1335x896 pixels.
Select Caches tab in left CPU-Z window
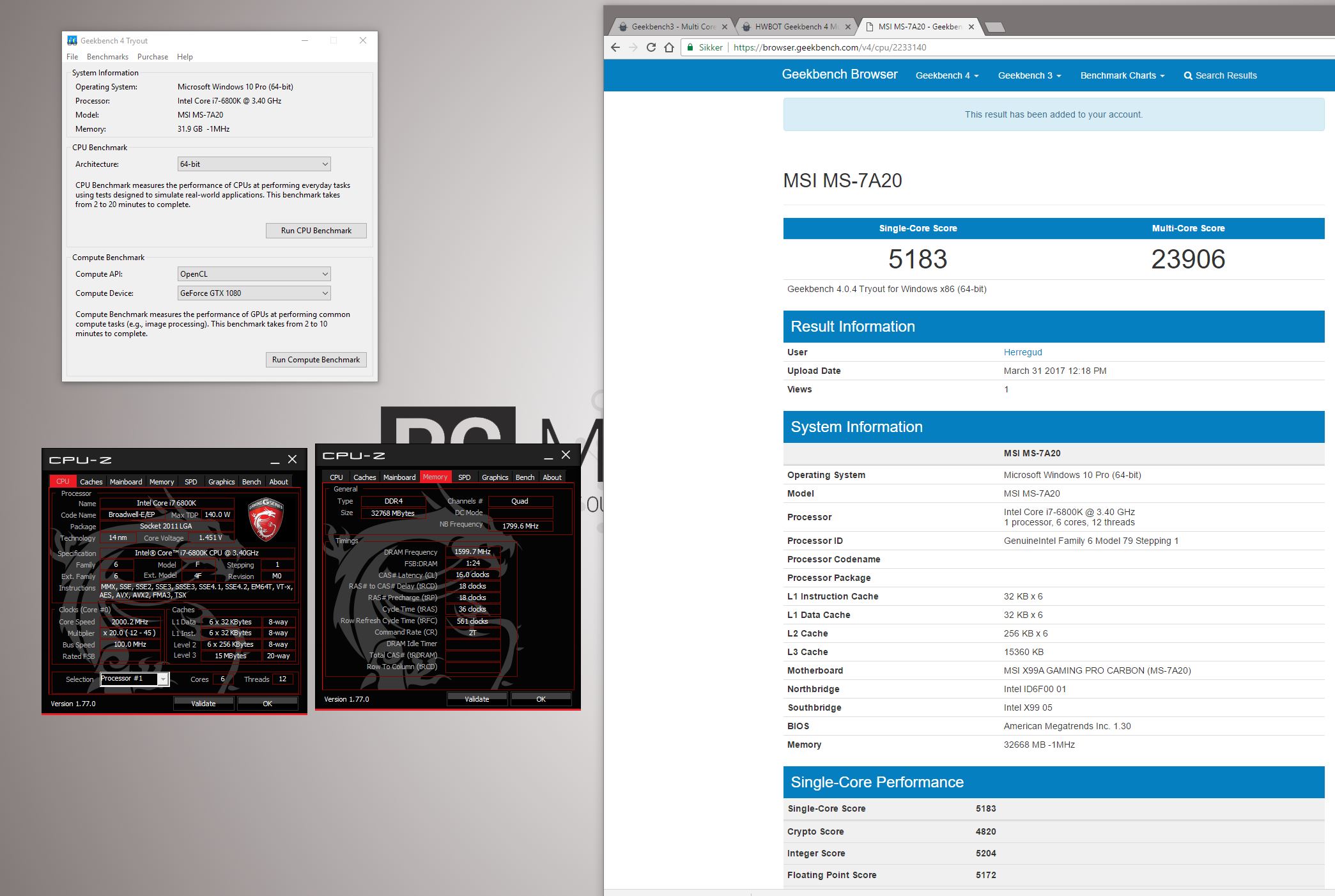(x=91, y=482)
